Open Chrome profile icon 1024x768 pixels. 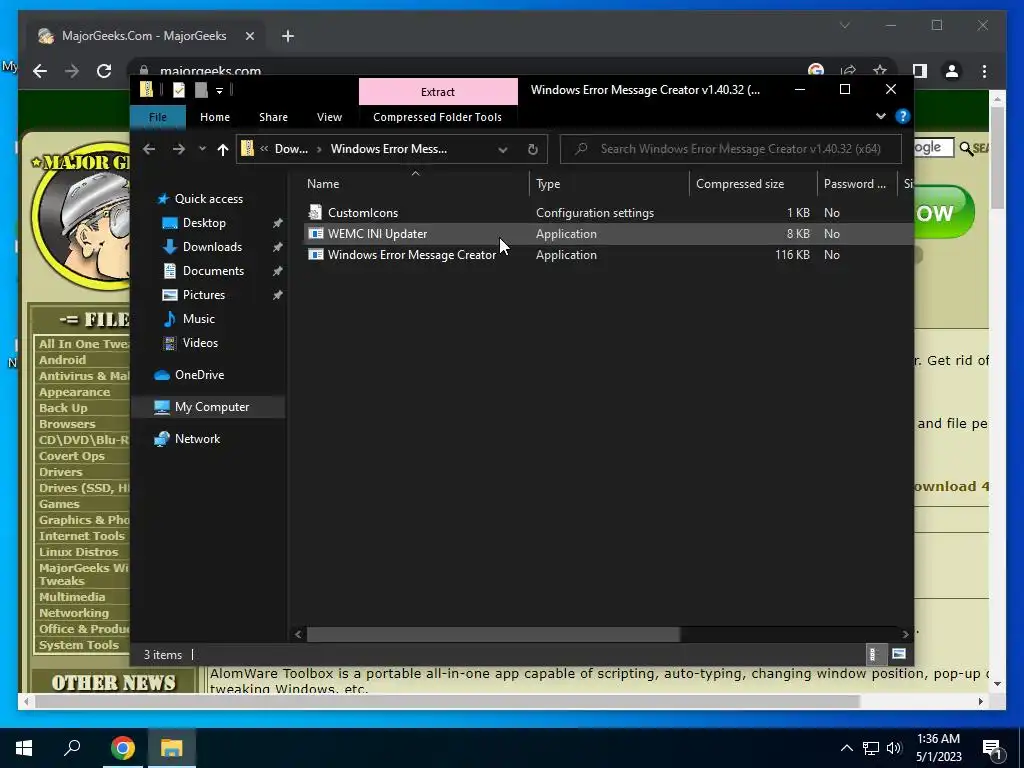tap(952, 71)
